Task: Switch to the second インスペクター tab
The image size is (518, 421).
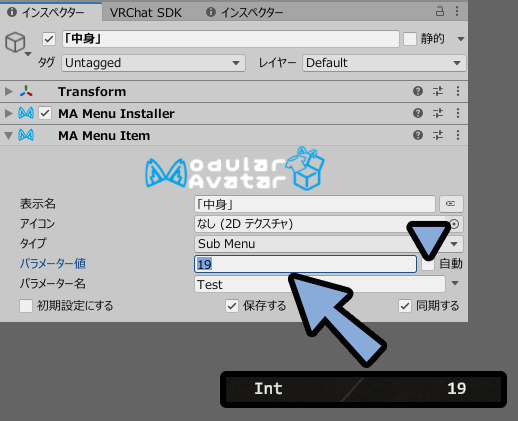Action: tap(245, 13)
